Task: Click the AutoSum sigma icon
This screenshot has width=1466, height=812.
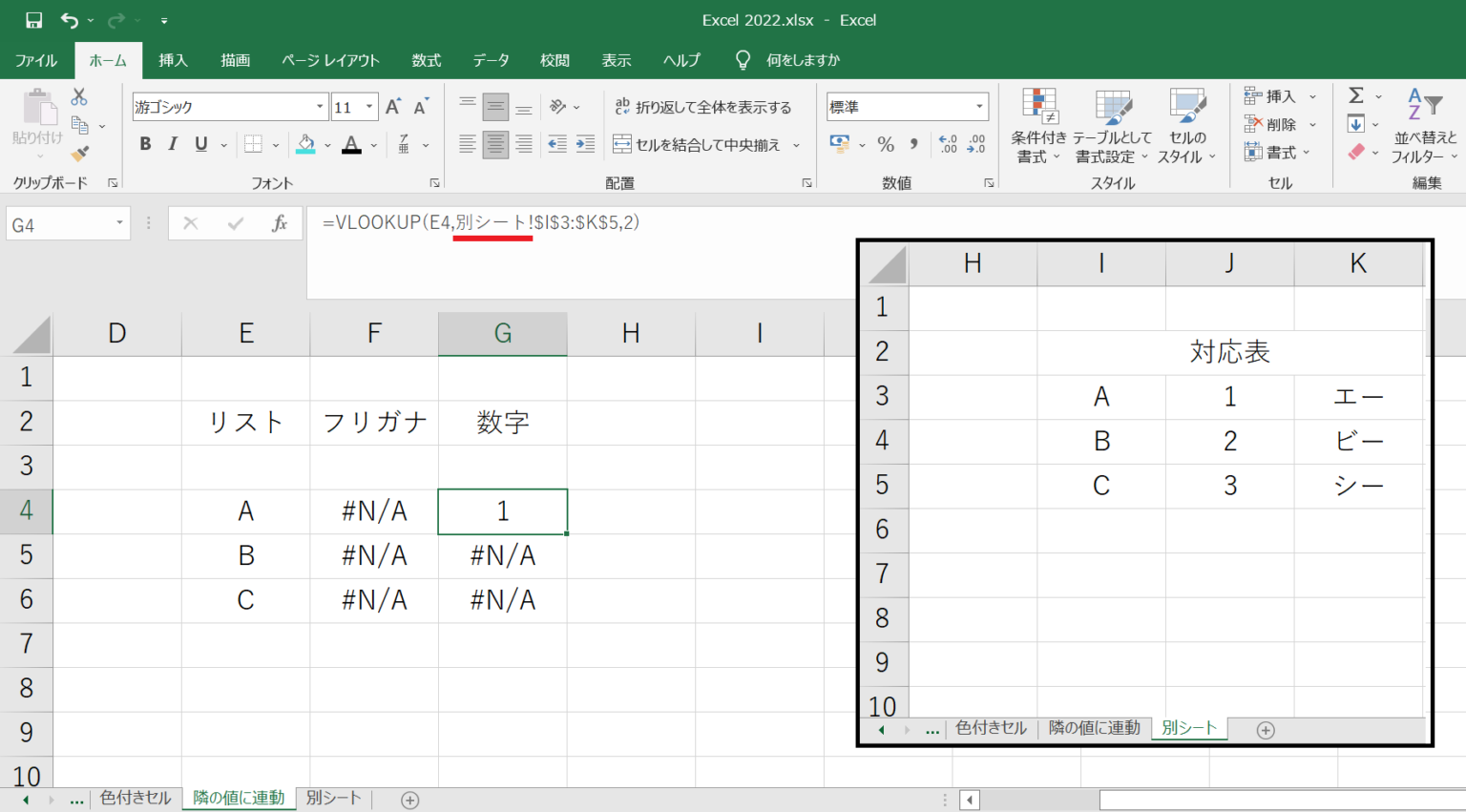Action: (x=1356, y=95)
